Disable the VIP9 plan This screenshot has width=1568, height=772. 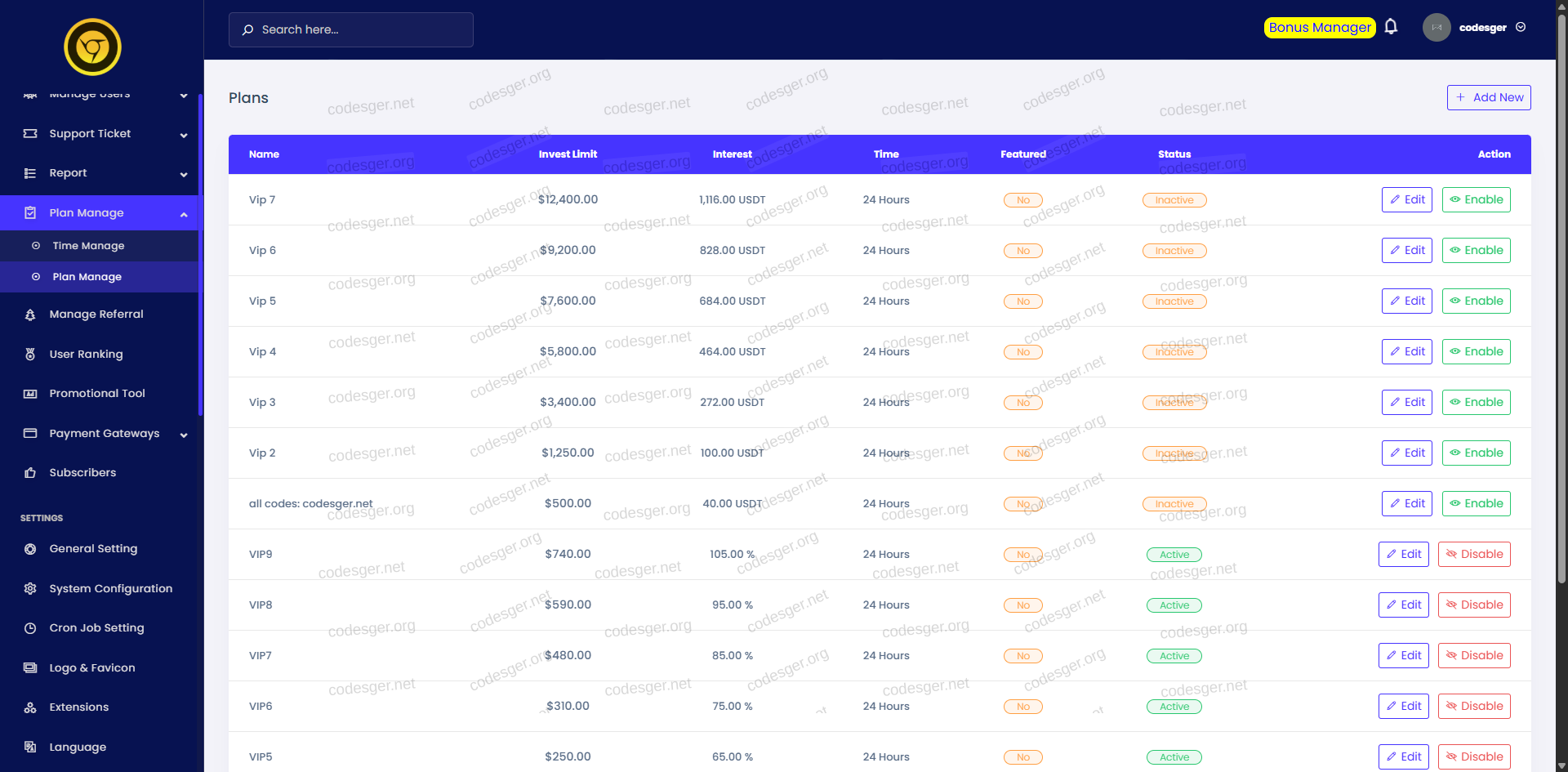click(1473, 554)
